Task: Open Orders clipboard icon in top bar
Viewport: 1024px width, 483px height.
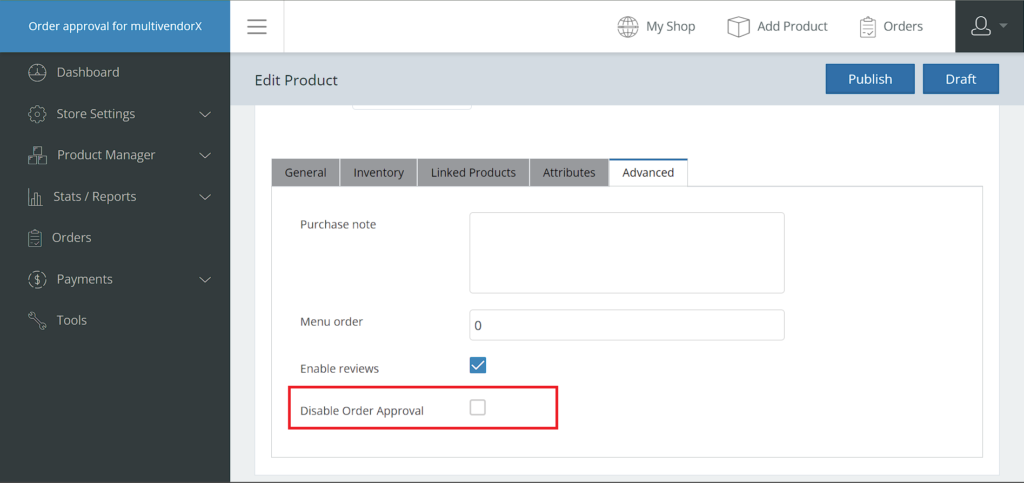Action: point(867,27)
